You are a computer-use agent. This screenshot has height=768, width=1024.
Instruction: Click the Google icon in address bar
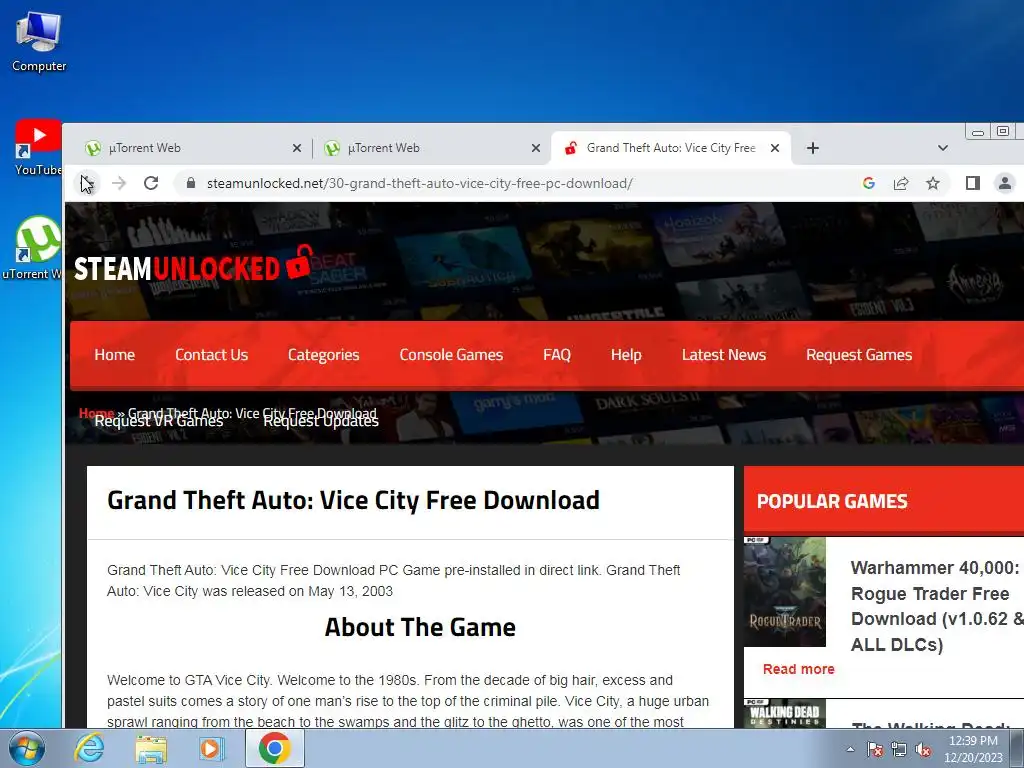point(869,184)
